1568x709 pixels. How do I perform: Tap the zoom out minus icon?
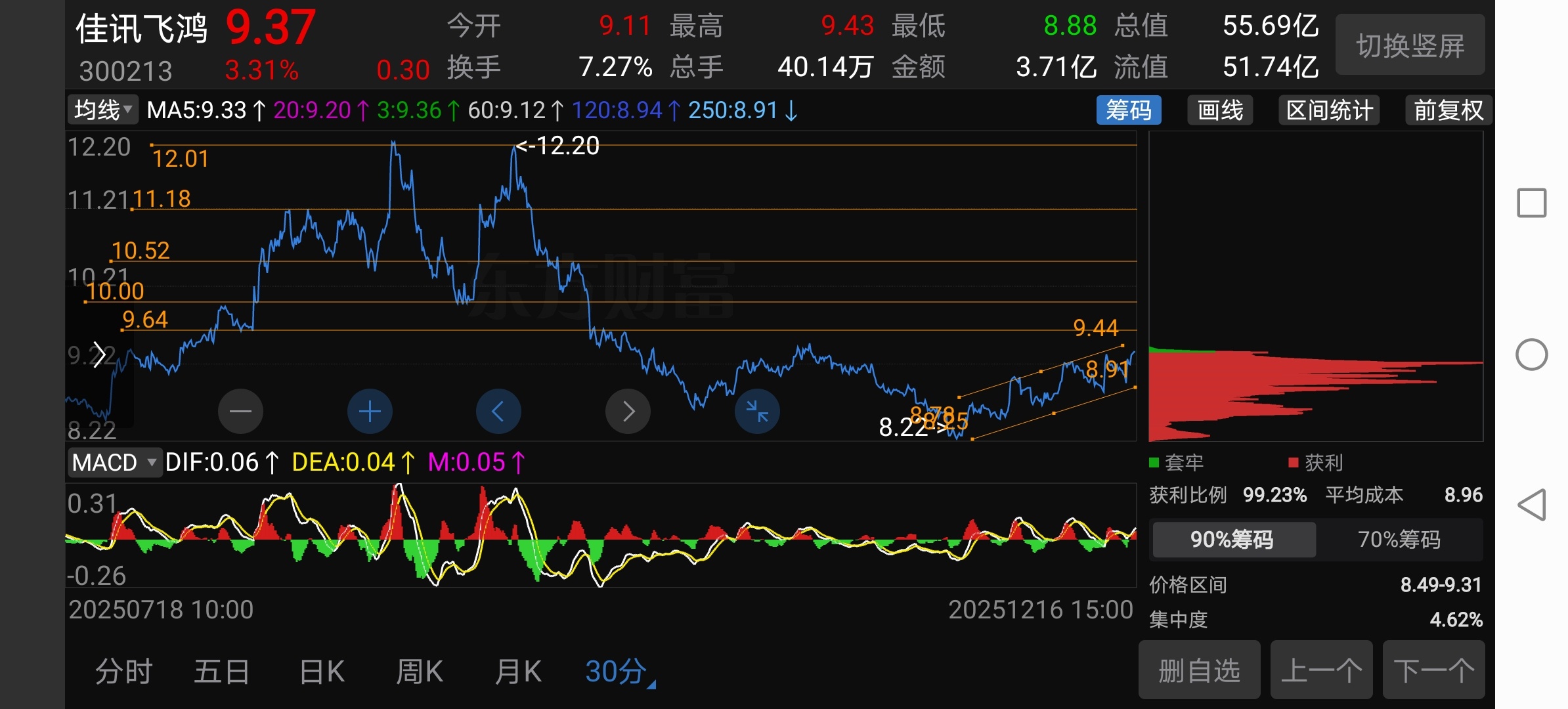[x=240, y=412]
